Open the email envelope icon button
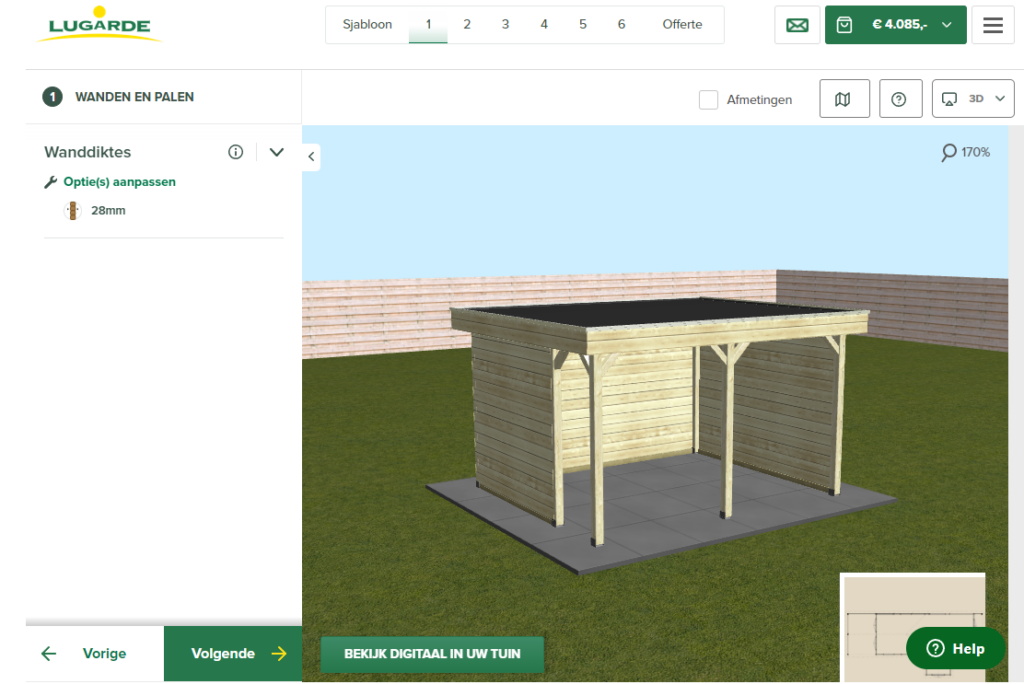This screenshot has width=1024, height=684. click(797, 25)
